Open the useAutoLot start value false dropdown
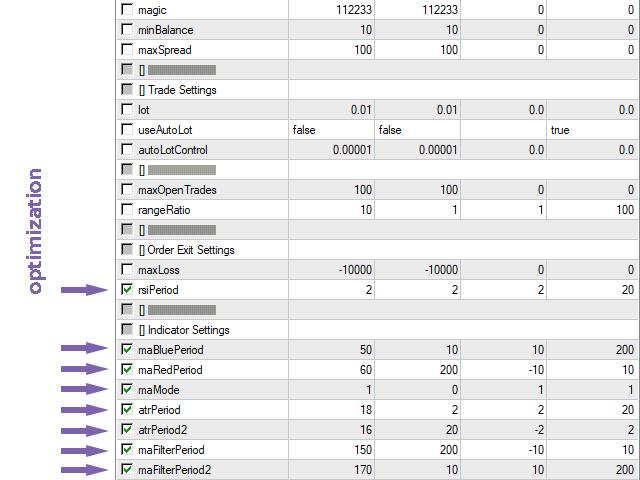 coord(418,129)
